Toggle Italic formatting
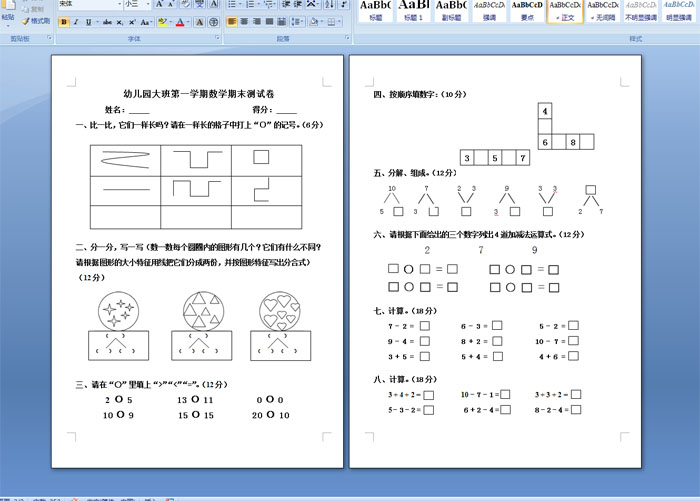This screenshot has height=501, width=700. (76, 22)
